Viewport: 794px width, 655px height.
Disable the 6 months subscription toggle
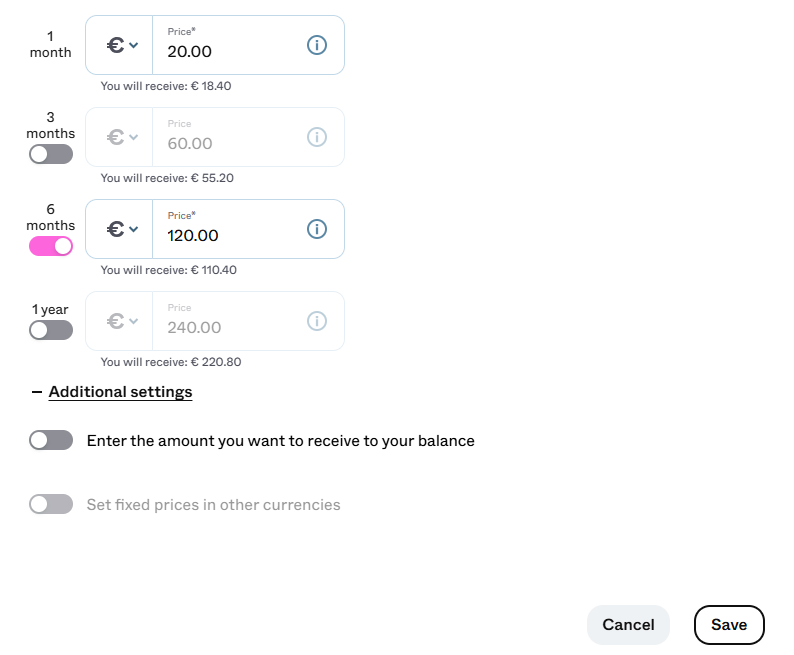[x=51, y=247]
